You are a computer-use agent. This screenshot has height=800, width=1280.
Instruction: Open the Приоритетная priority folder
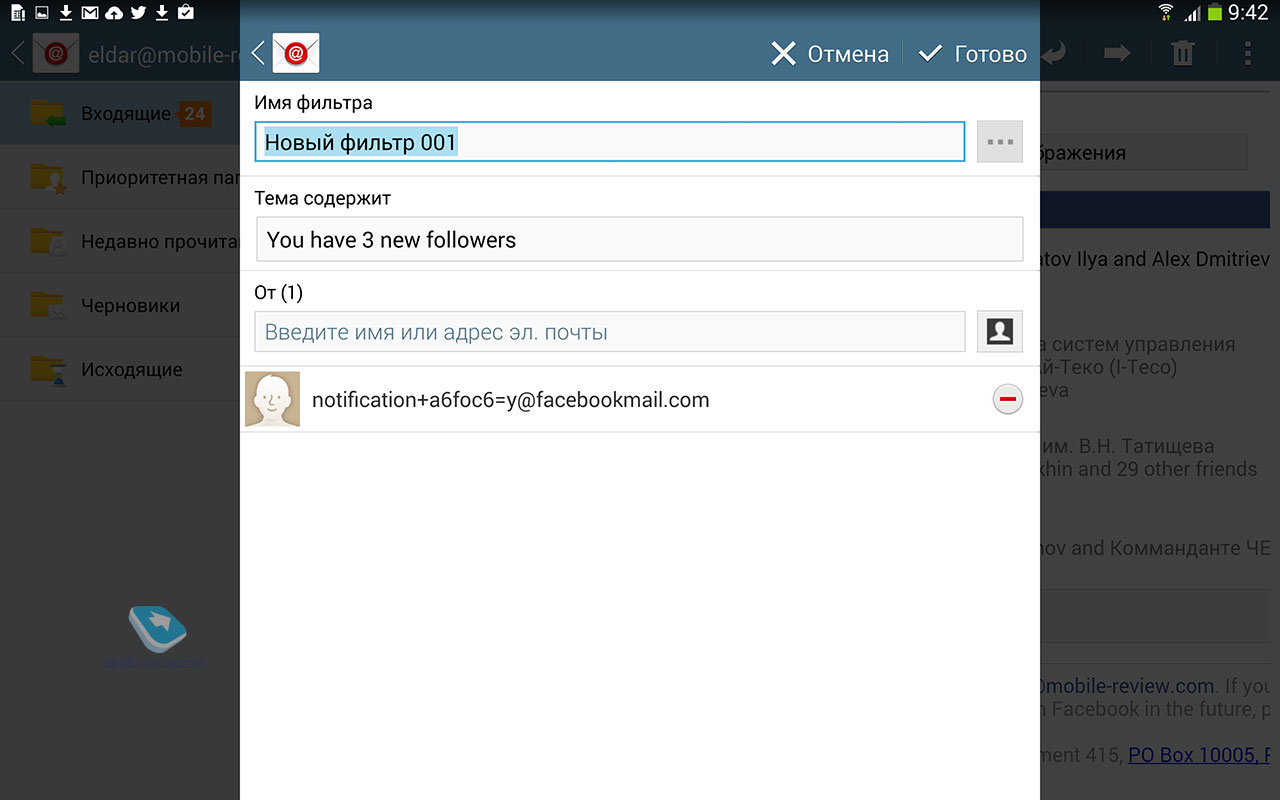pos(120,177)
